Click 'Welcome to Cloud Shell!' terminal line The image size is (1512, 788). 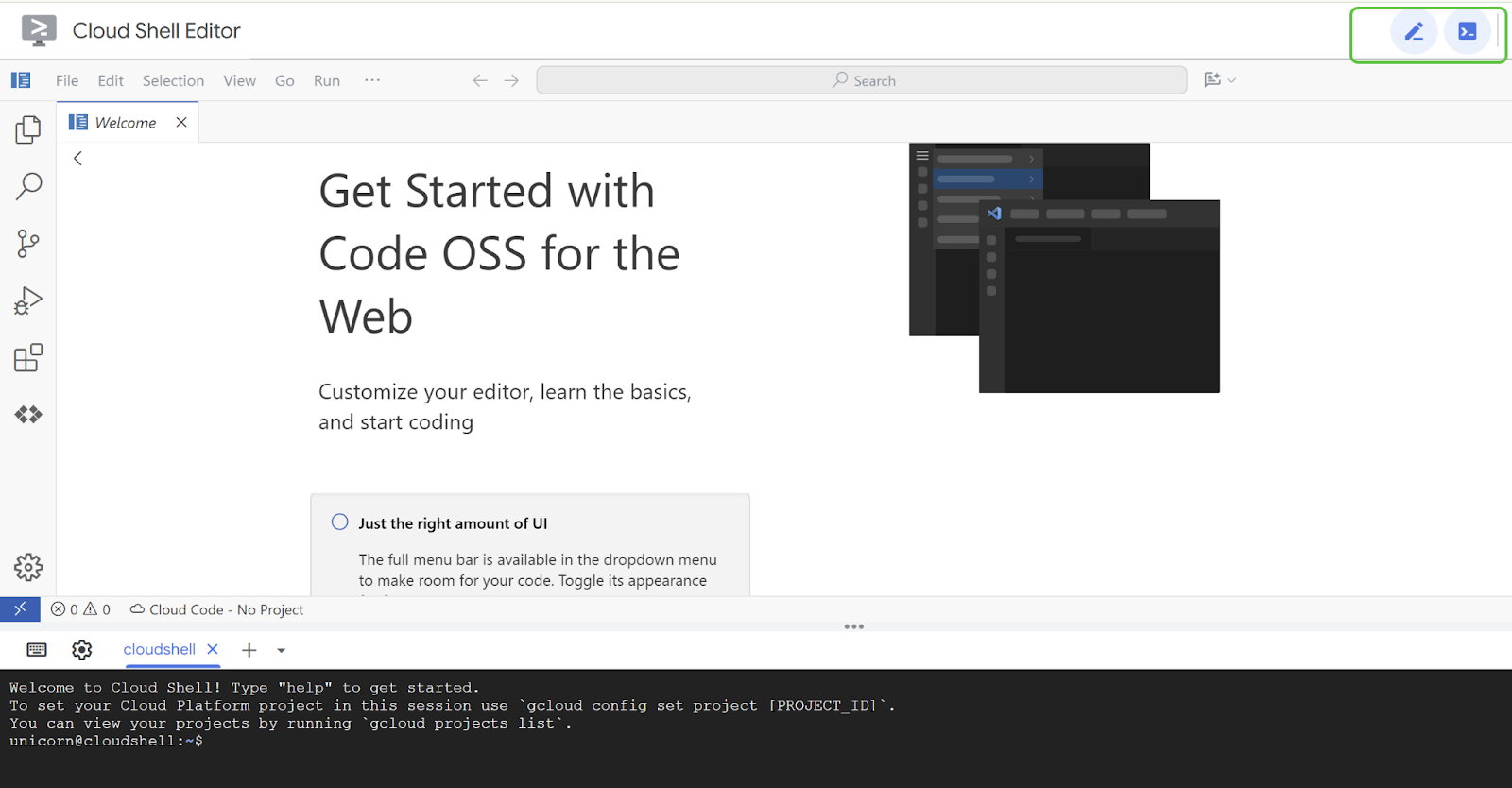pyautogui.click(x=245, y=687)
